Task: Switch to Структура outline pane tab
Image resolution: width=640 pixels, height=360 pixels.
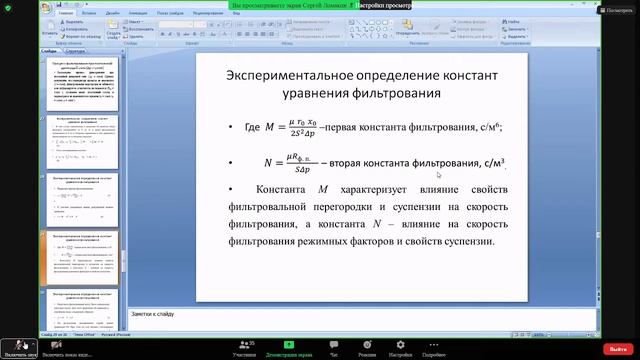Action: tap(75, 51)
